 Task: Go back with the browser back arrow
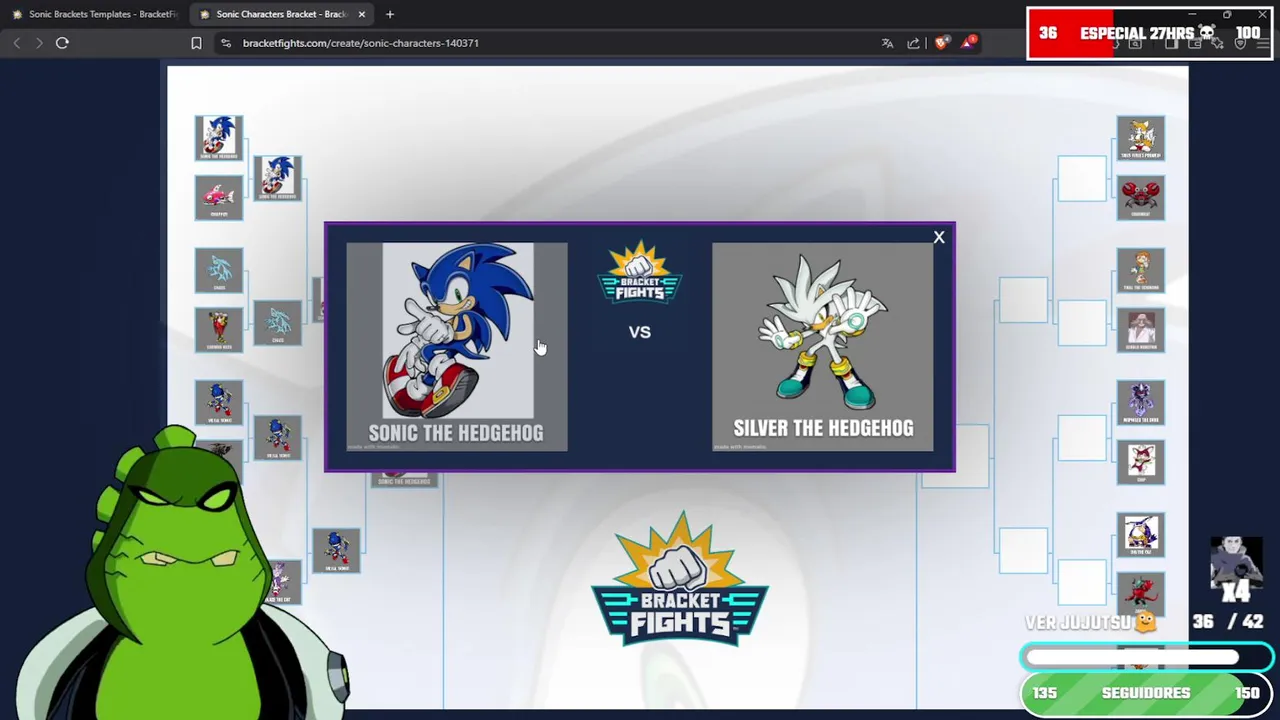pyautogui.click(x=17, y=43)
